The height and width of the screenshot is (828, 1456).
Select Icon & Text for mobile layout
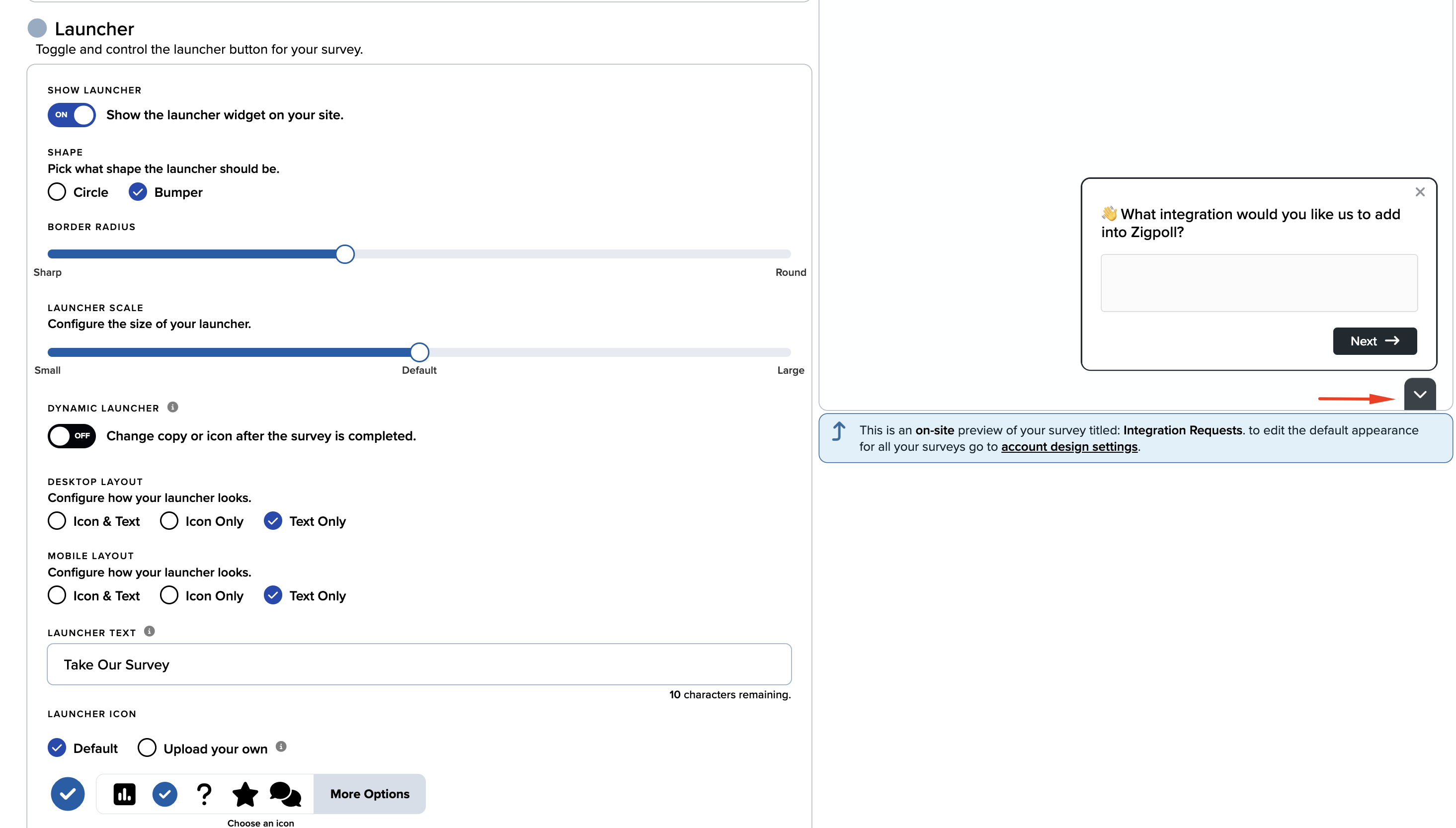pos(57,595)
